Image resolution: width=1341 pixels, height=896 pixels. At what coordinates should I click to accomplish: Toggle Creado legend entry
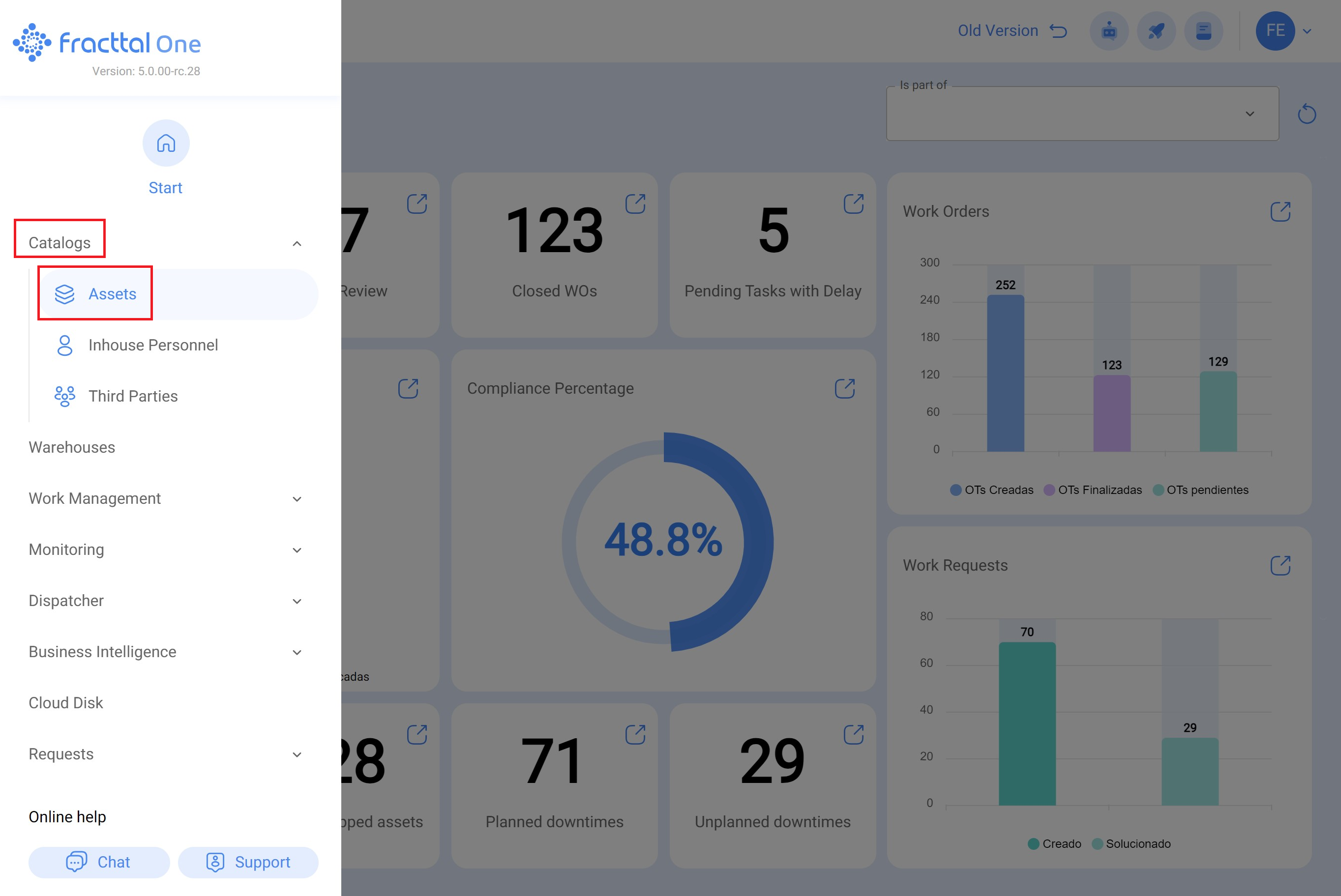pyautogui.click(x=1054, y=843)
